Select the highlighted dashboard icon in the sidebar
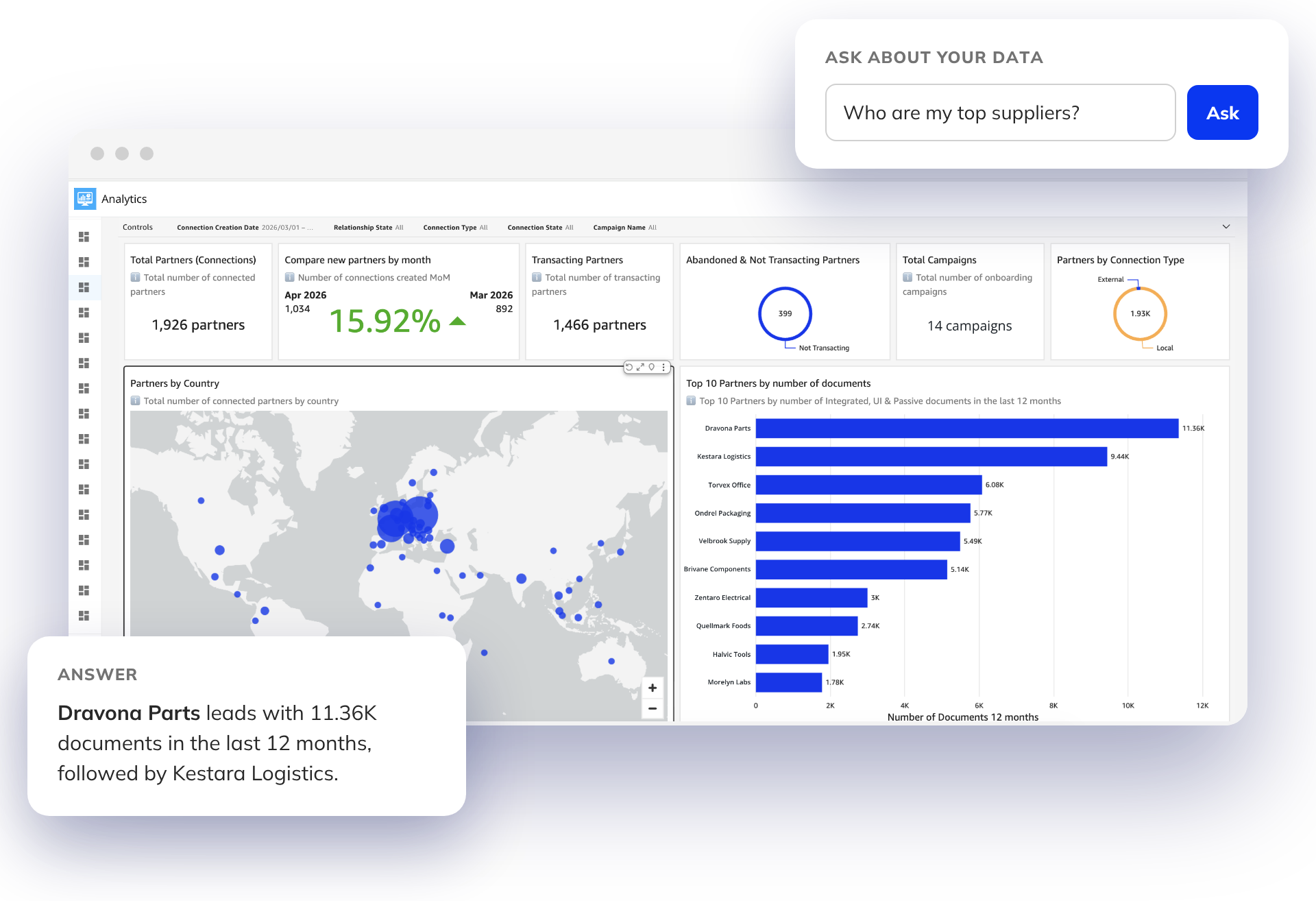Image resolution: width=1316 pixels, height=901 pixels. [84, 287]
